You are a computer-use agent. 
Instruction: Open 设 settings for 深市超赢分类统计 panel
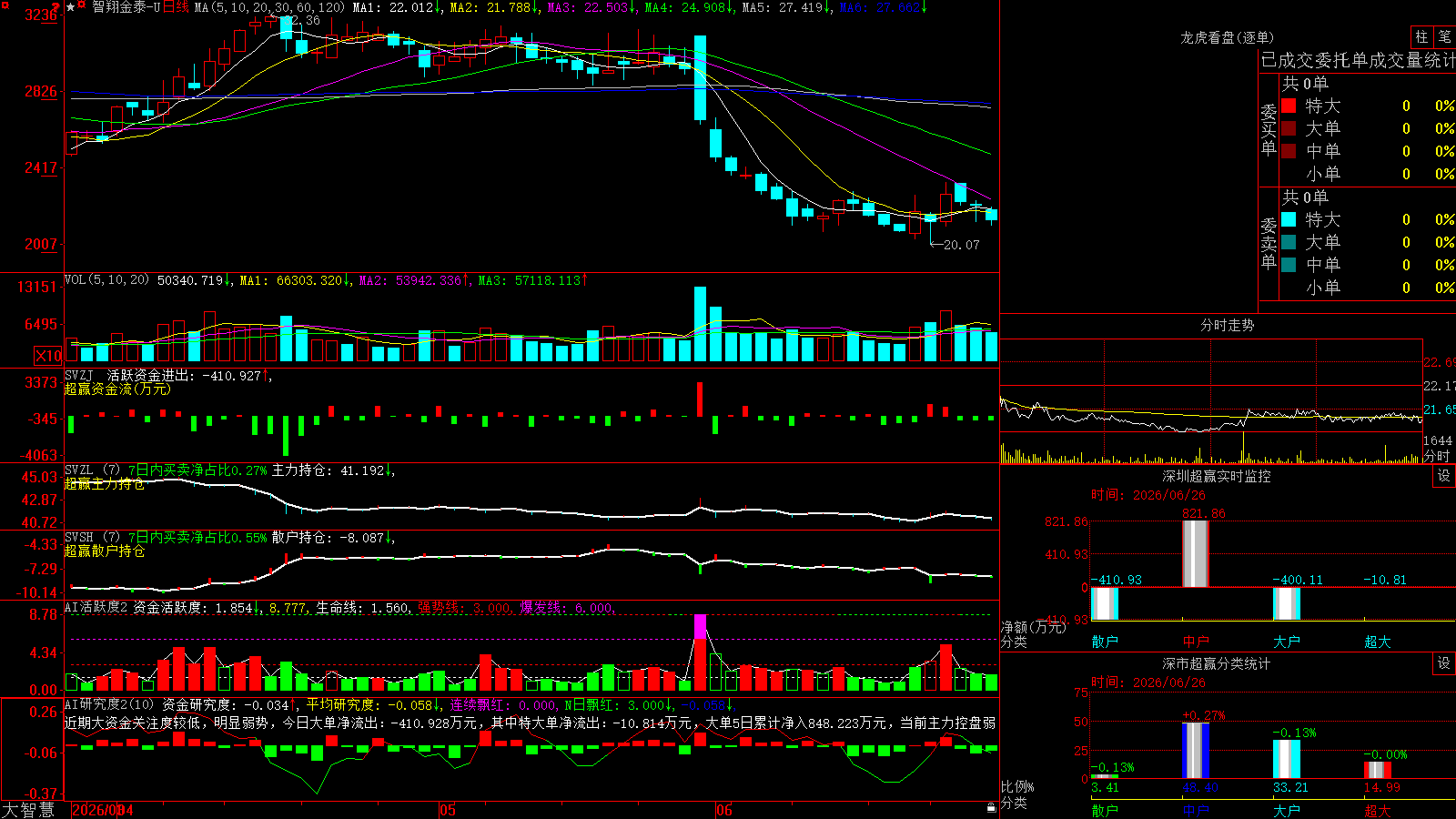pyautogui.click(x=1444, y=663)
